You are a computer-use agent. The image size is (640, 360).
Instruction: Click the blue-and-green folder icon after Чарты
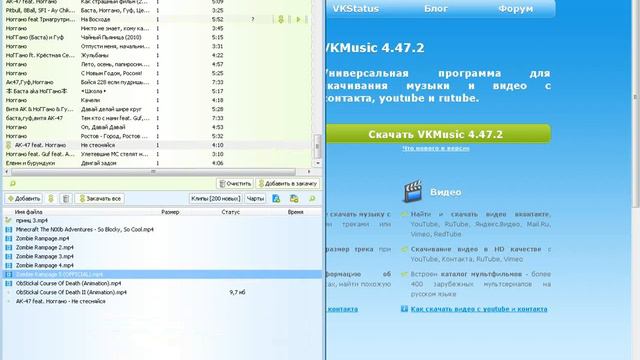pos(276,199)
